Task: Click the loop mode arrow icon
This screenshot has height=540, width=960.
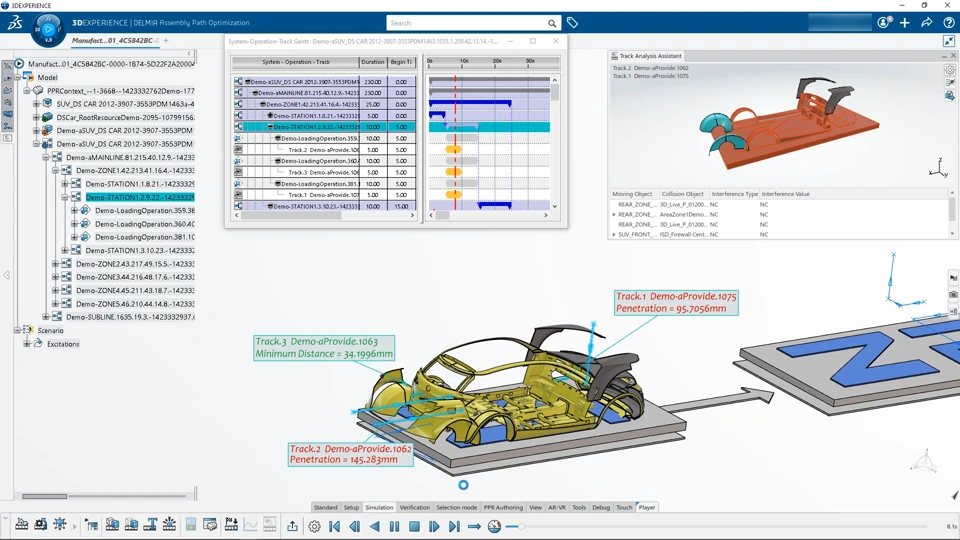Action: (x=474, y=526)
